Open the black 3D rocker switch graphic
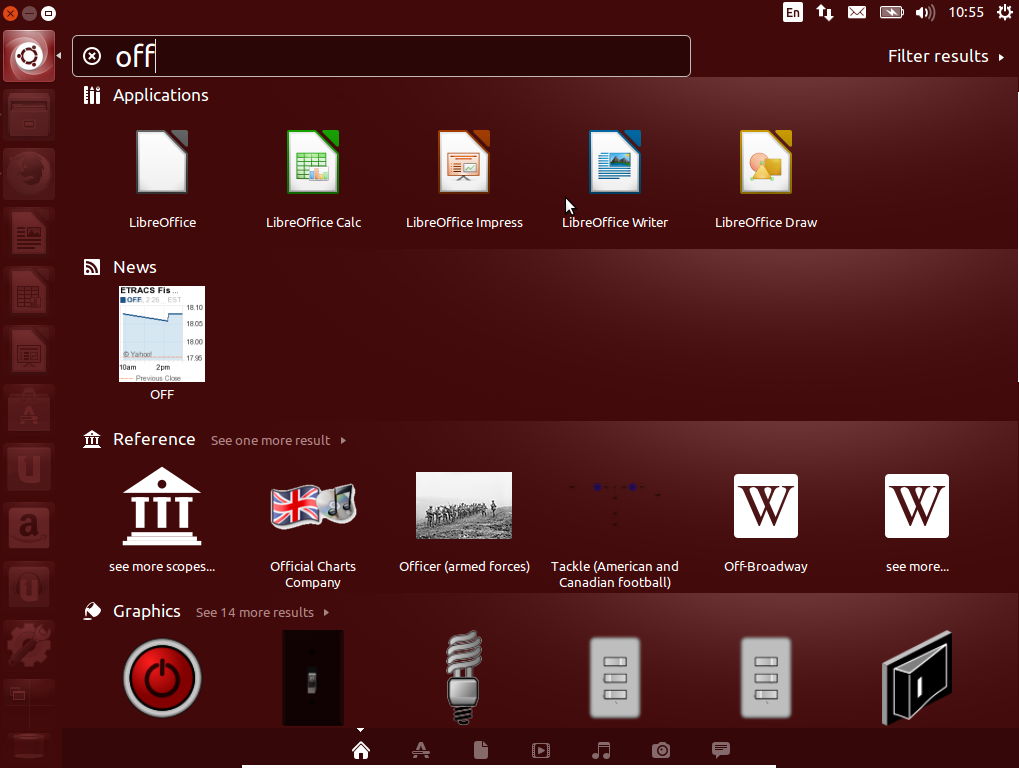The image size is (1019, 768). pos(917,678)
